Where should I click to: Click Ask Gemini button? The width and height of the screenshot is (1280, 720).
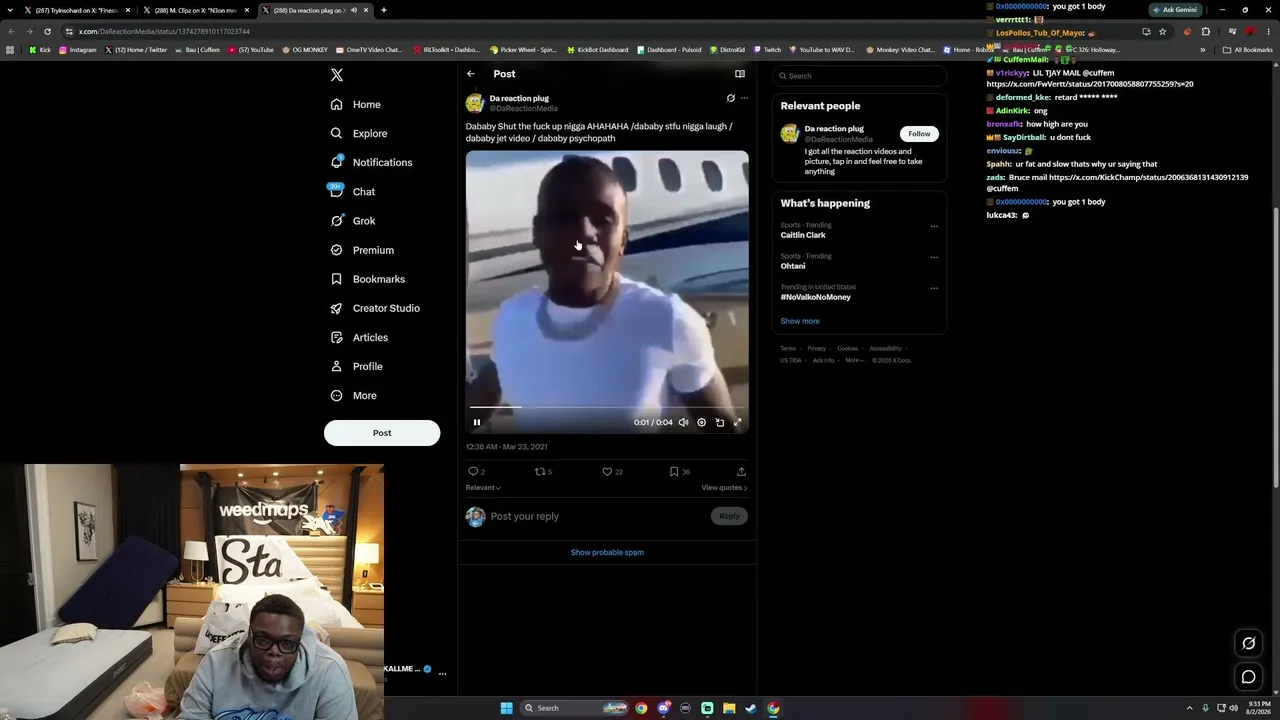click(1175, 10)
